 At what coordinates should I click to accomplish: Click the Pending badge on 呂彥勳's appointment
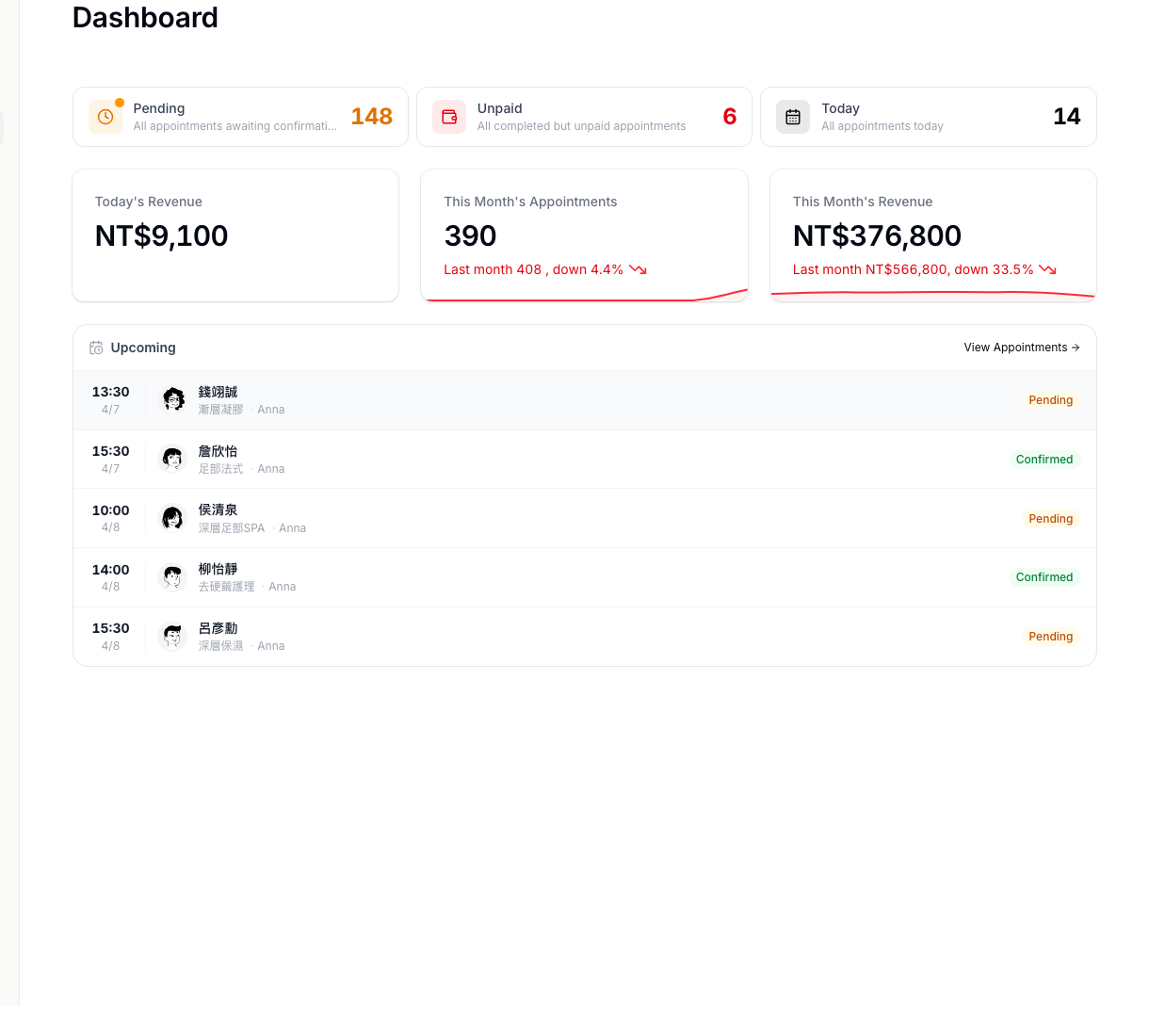pyautogui.click(x=1050, y=636)
